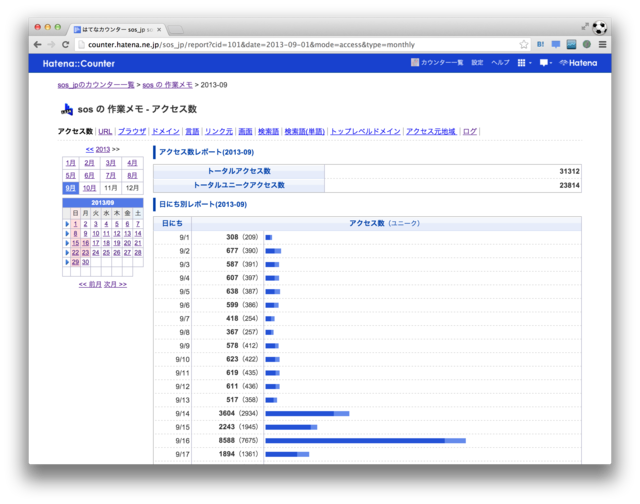Open calendar day 14 report
The image size is (640, 504).
(138, 234)
